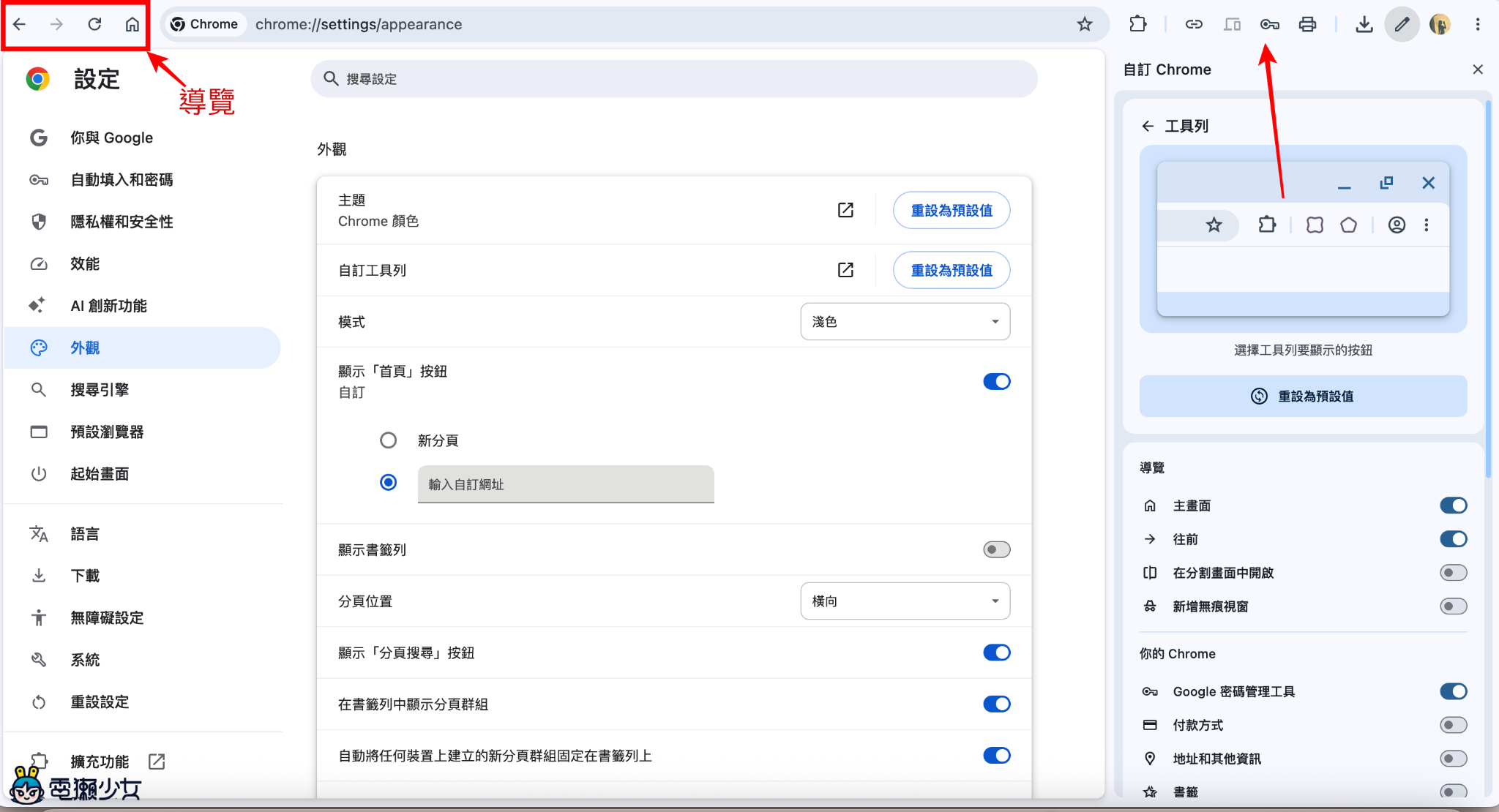Image resolution: width=1499 pixels, height=812 pixels.
Task: Click the copy link icon in toolbar
Action: [x=1194, y=24]
